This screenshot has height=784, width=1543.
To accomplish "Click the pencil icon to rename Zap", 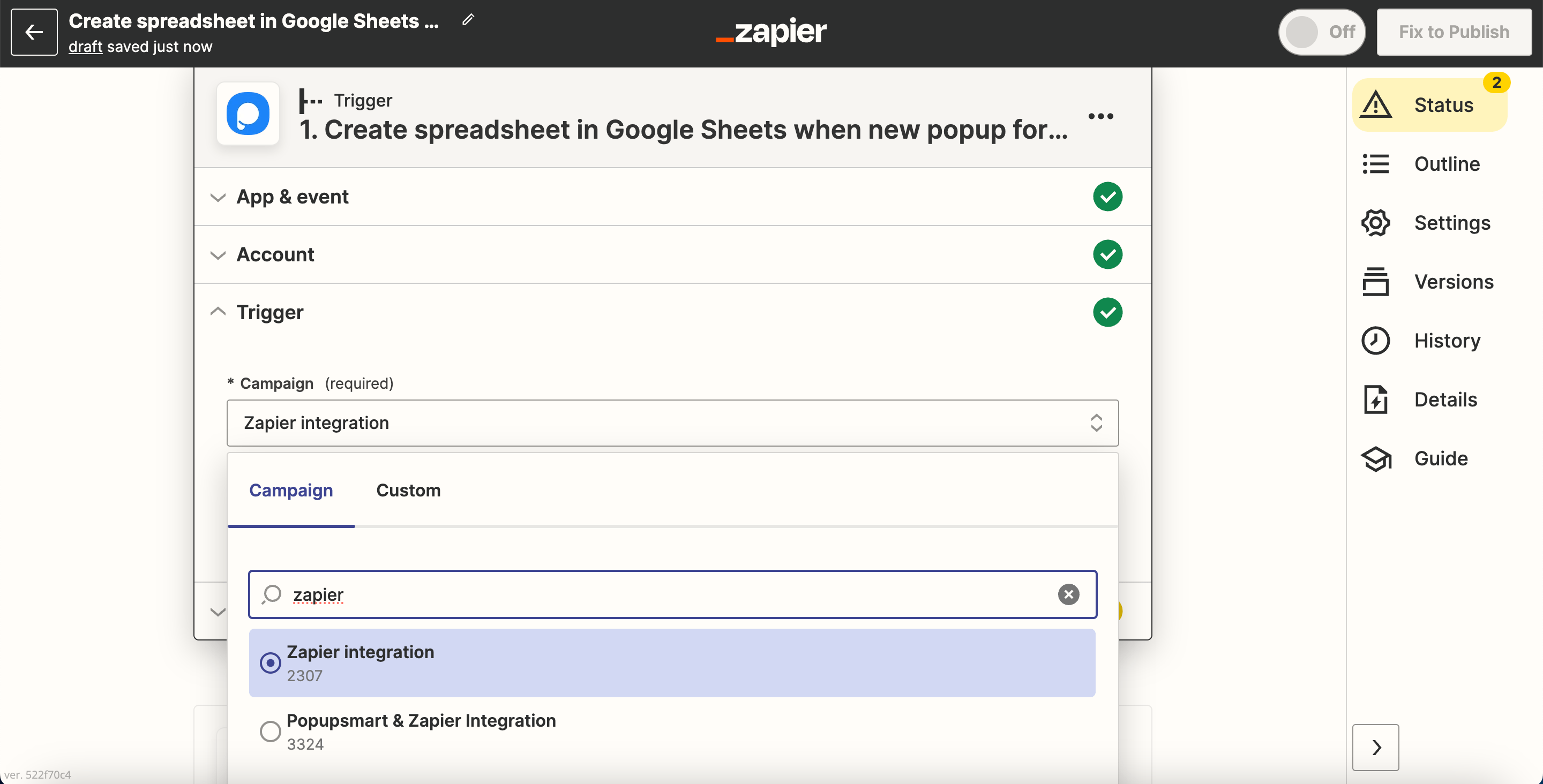I will click(x=468, y=20).
